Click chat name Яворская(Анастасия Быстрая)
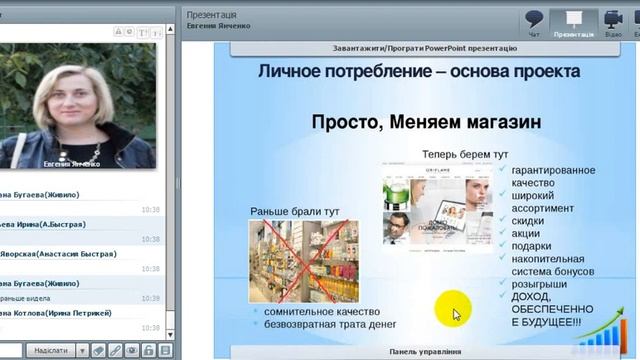The height and width of the screenshot is (360, 640). [x=58, y=254]
